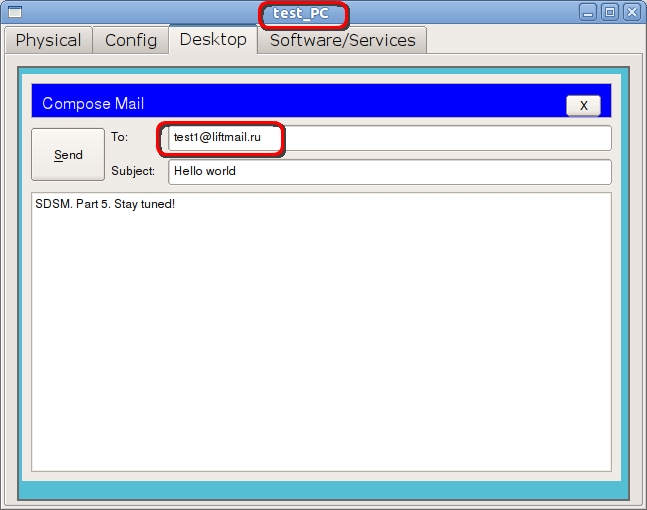This screenshot has width=647, height=510.
Task: Switch to the Physical tab
Action: coord(48,40)
